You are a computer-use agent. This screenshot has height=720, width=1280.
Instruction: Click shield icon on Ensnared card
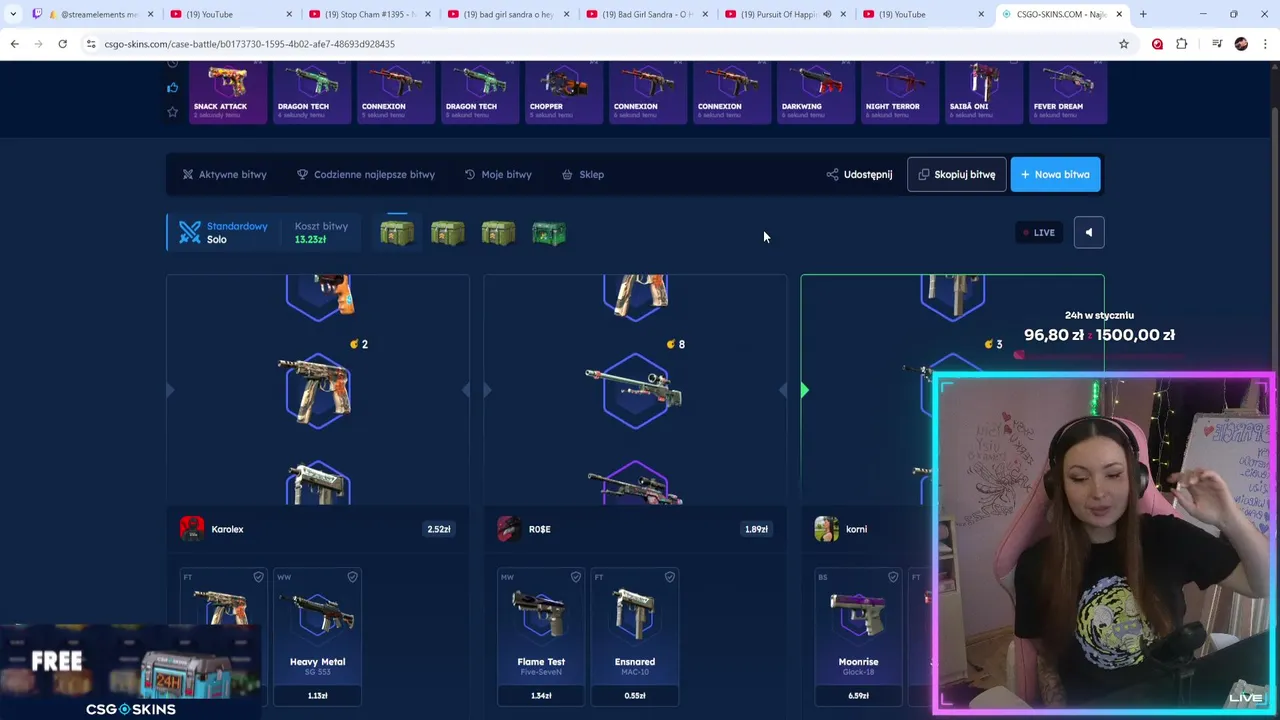tap(669, 577)
